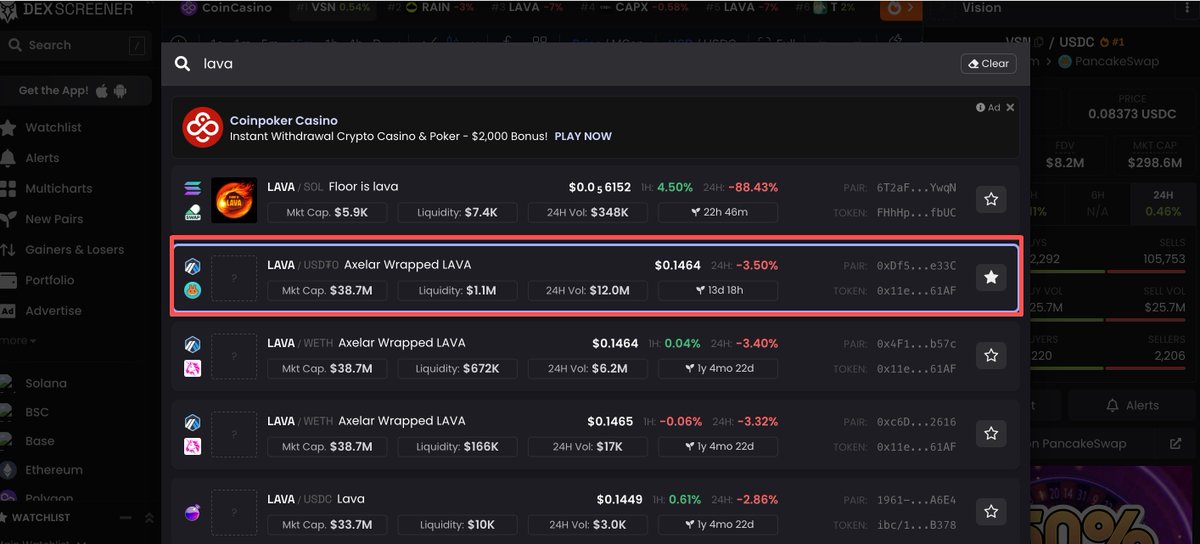Screen dimensions: 1200x544
Task: Copy pair address 0xc6D...2616
Action: (916, 421)
